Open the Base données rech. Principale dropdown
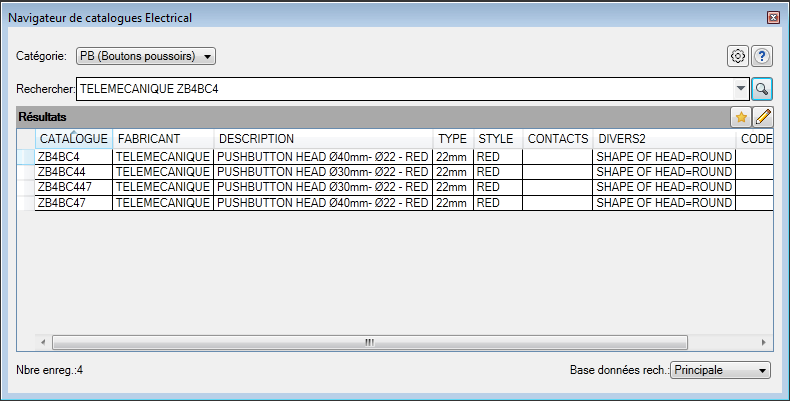 (x=720, y=370)
